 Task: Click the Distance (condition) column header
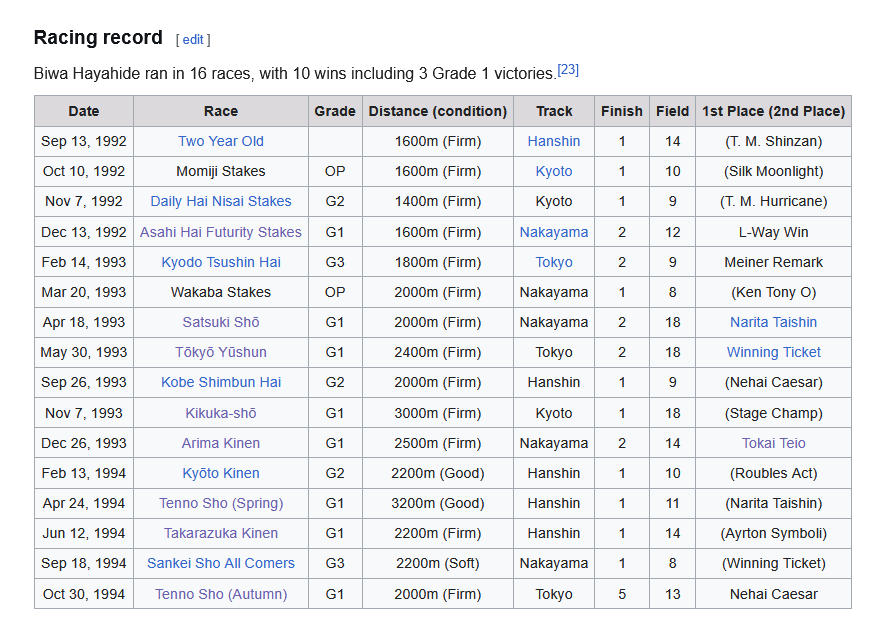[x=438, y=111]
